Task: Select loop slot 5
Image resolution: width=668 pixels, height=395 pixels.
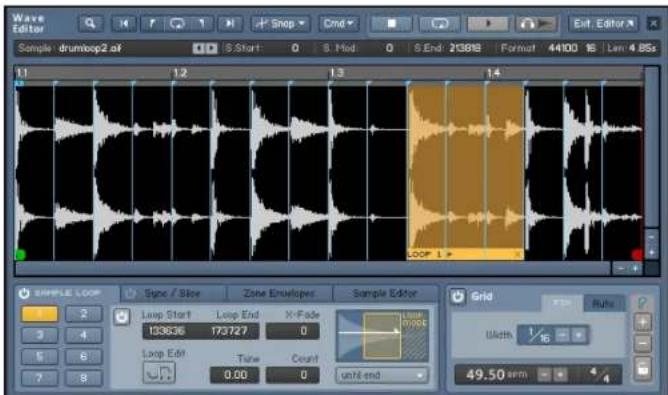Action: click(x=39, y=356)
